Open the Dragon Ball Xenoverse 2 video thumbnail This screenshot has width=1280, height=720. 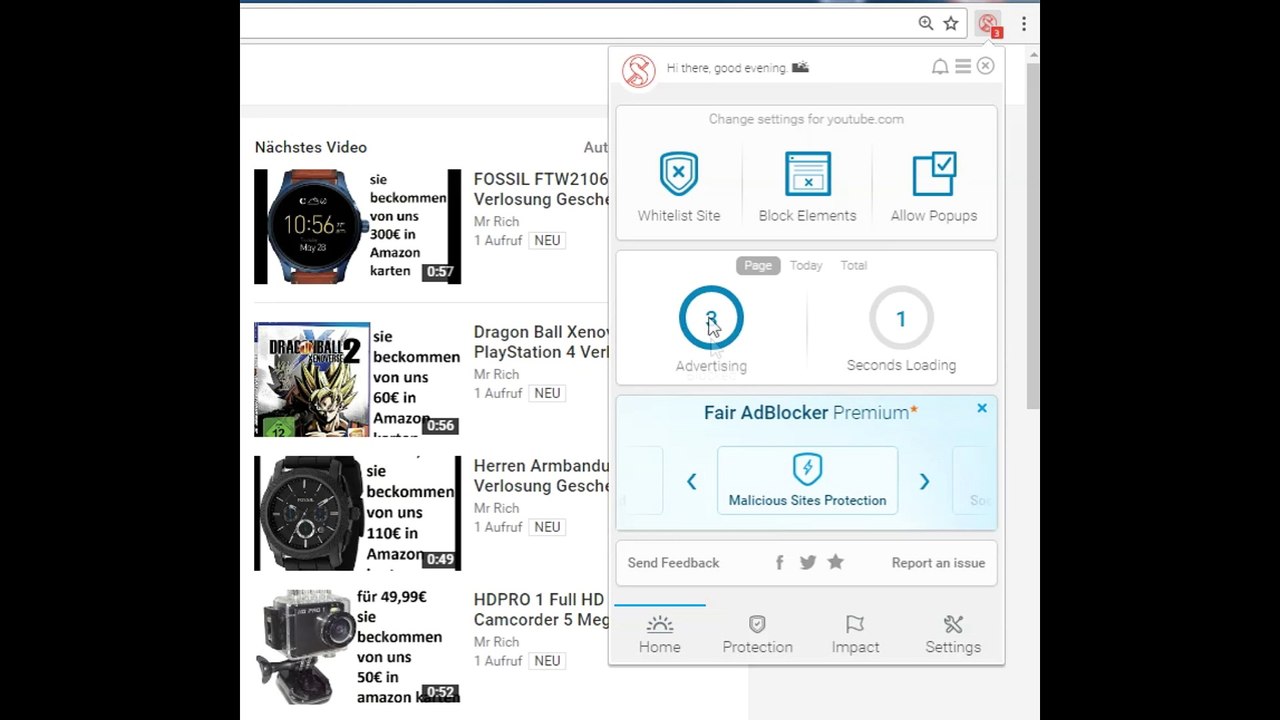tap(358, 379)
